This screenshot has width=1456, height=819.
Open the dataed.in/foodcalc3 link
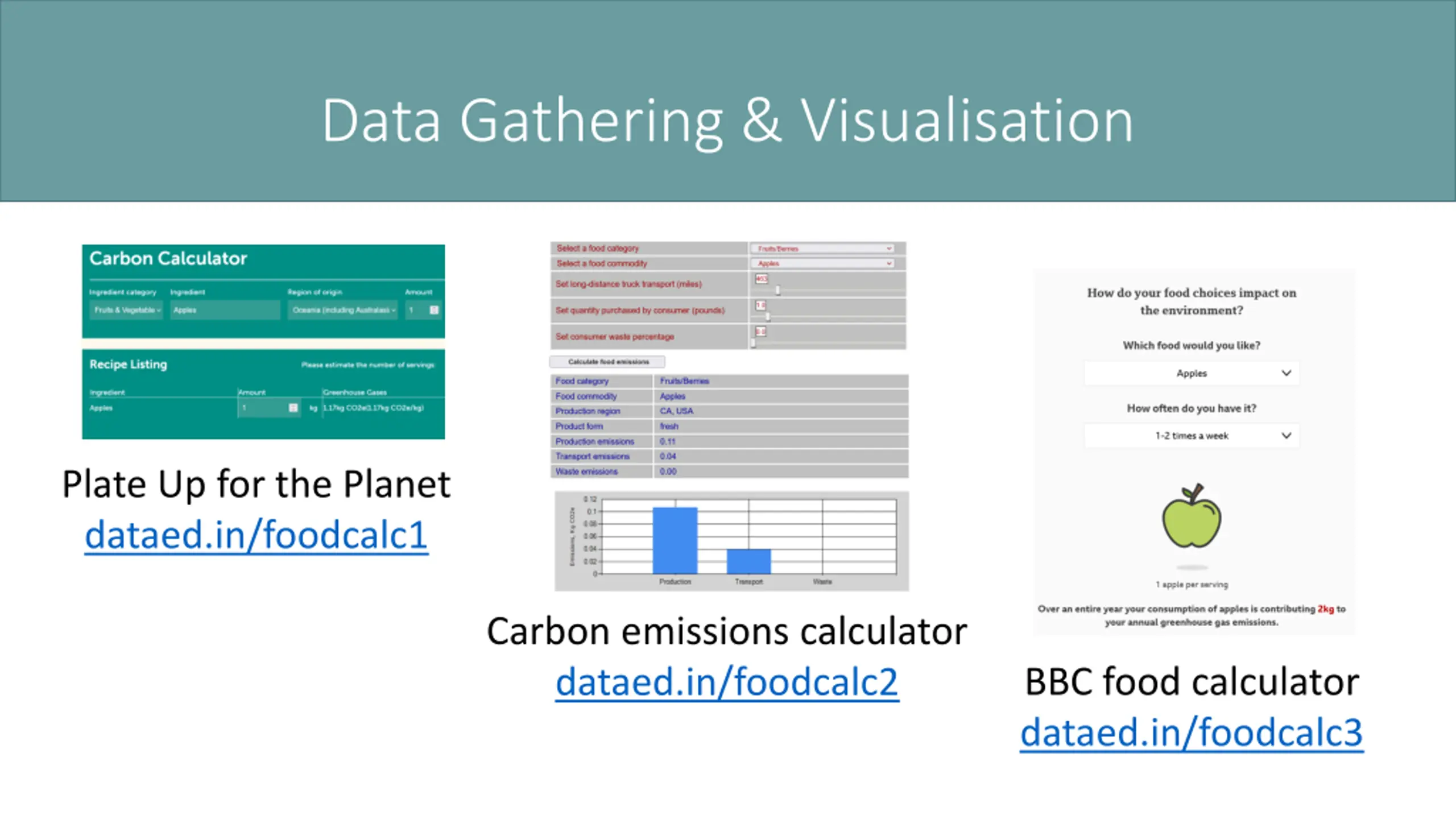[1192, 732]
